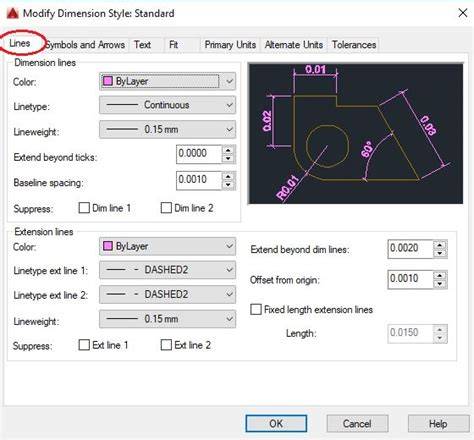Open the Primary Units tab
The width and height of the screenshot is (474, 440).
coord(230,45)
